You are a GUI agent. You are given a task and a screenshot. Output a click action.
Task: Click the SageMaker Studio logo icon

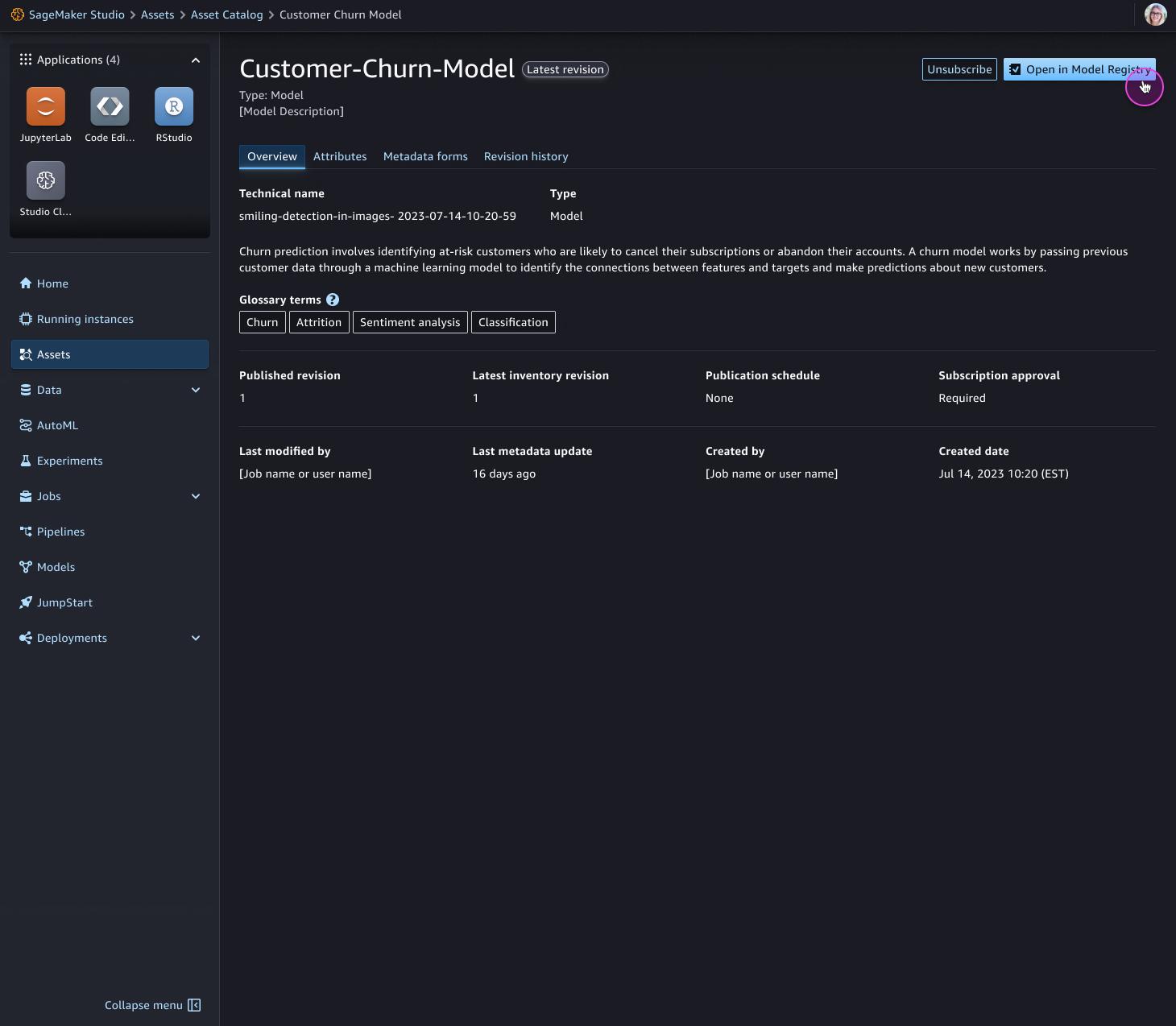(x=17, y=14)
